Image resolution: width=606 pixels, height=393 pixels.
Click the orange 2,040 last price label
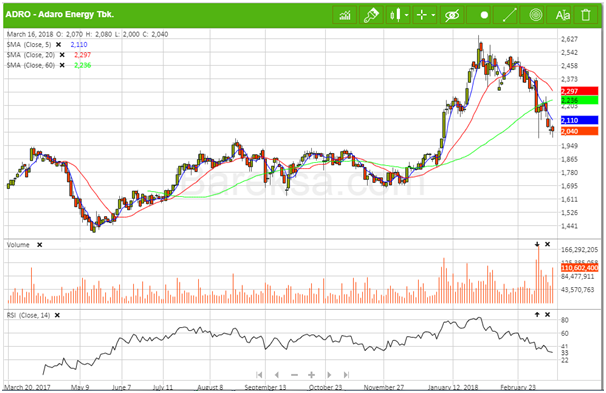tap(579, 131)
